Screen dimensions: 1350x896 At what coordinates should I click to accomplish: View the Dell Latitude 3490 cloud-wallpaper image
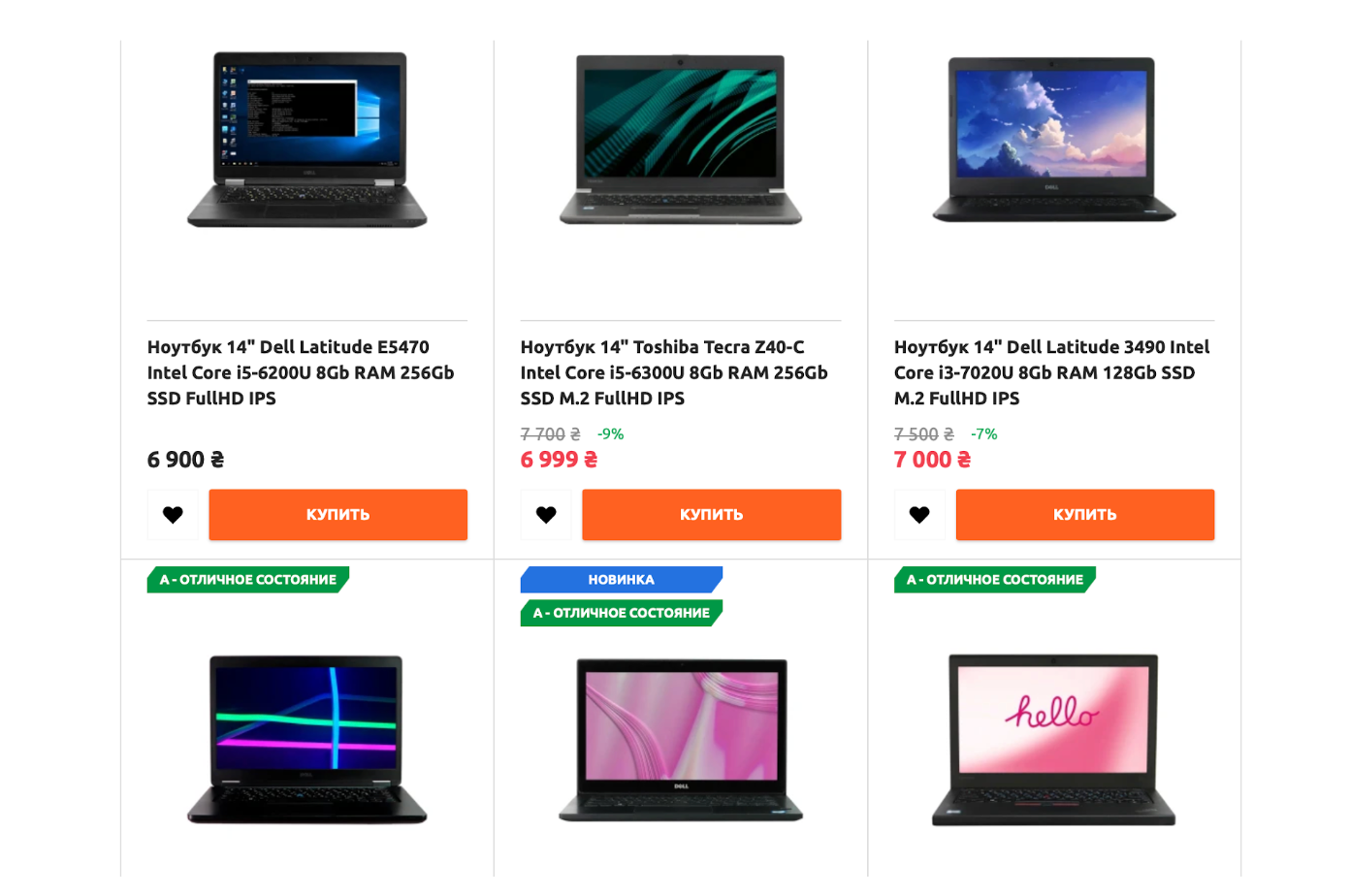pos(1054,140)
